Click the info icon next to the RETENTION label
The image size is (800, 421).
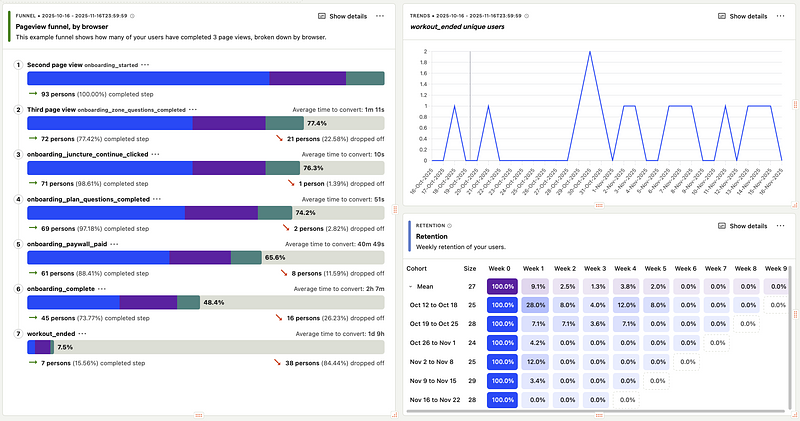(450, 226)
